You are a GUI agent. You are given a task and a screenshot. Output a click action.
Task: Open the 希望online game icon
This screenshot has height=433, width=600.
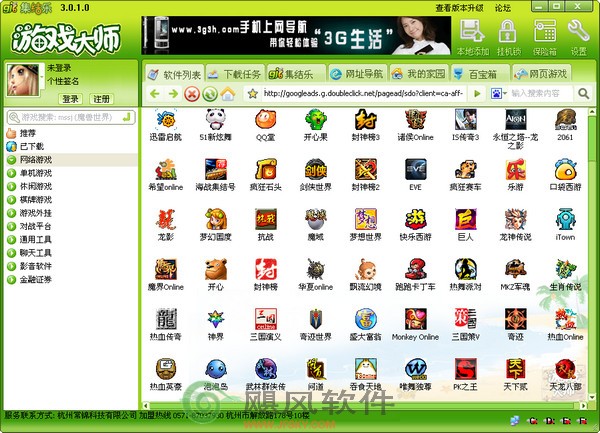[166, 169]
